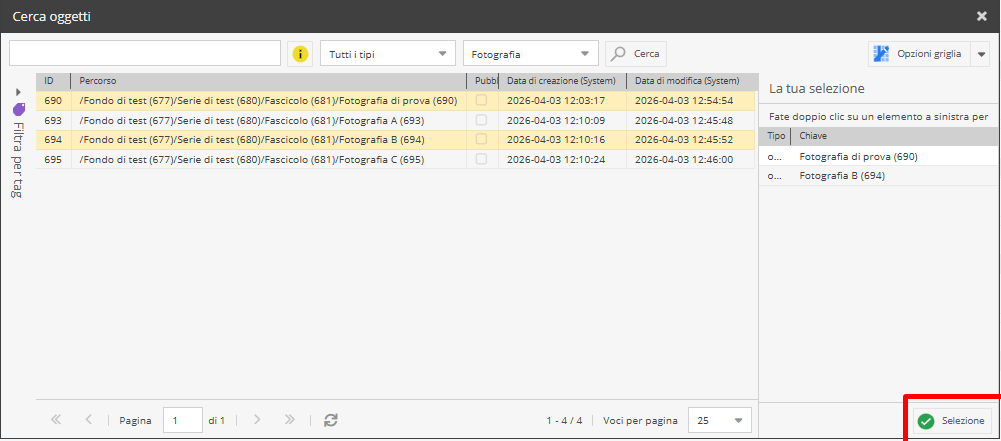
Task: Expand the Voci per pagina 25 dropdown
Action: [720, 421]
